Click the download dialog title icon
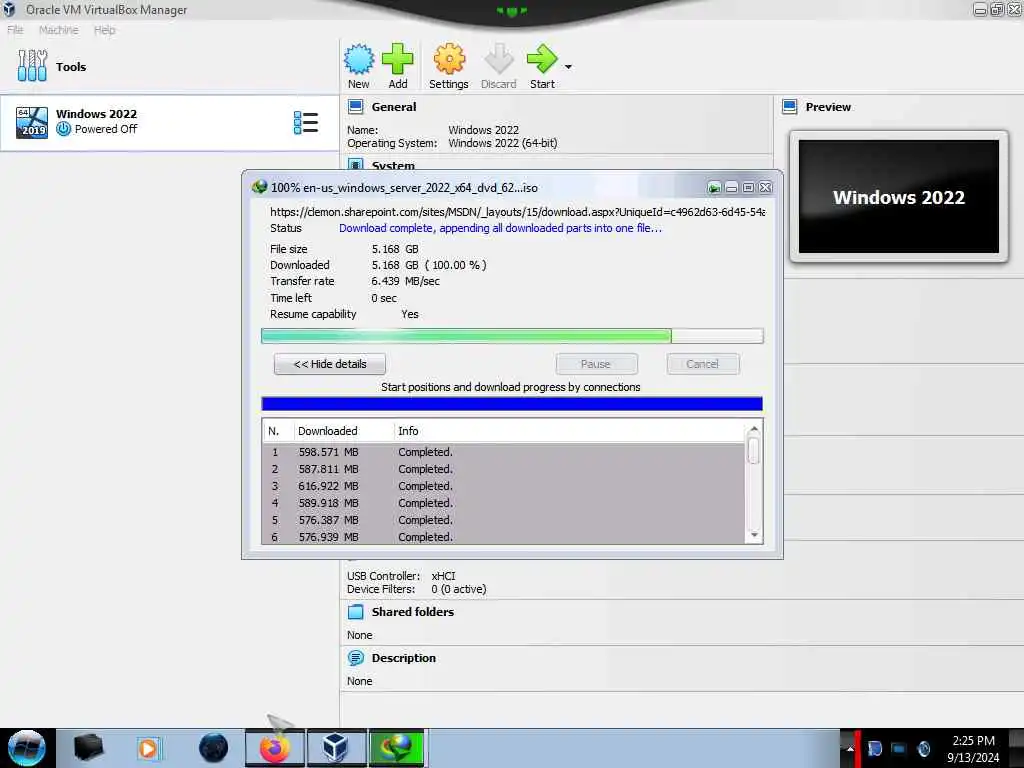1024x768 pixels. point(259,187)
